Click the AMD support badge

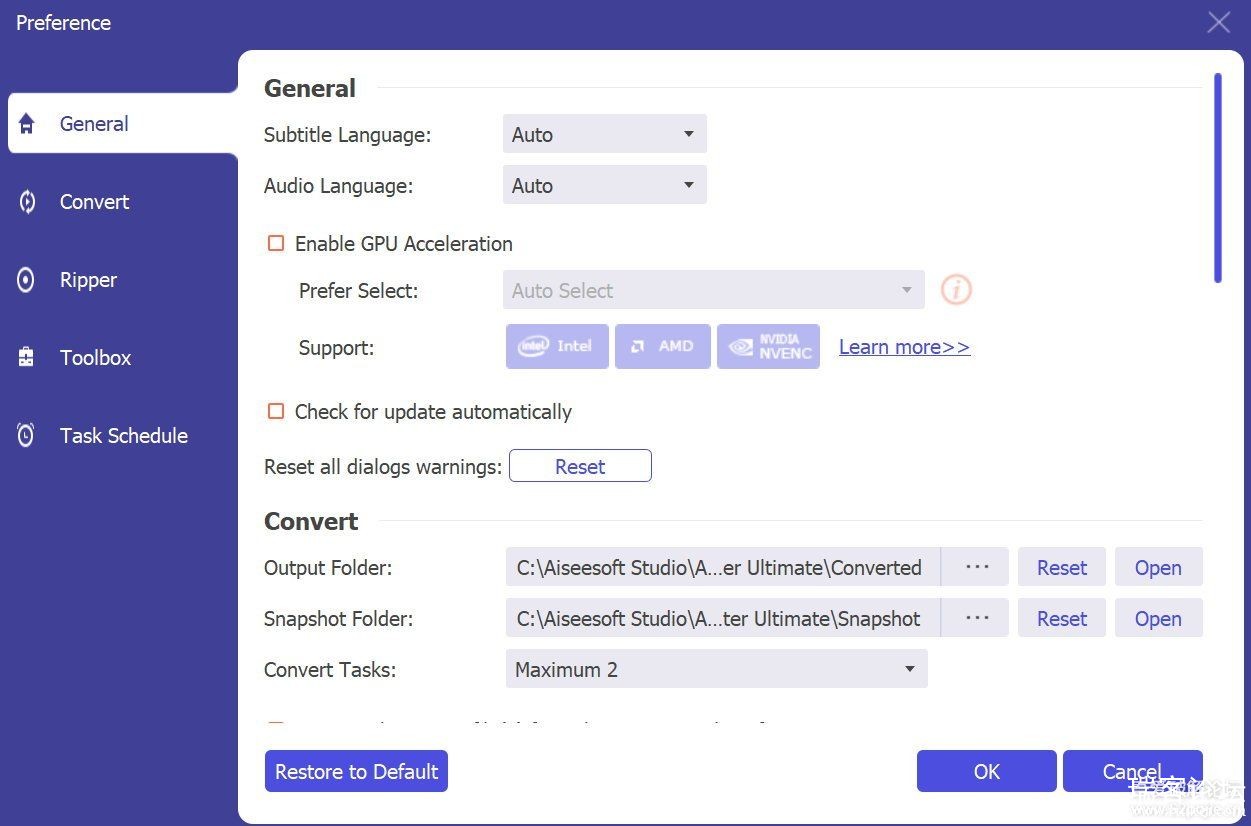[663, 346]
